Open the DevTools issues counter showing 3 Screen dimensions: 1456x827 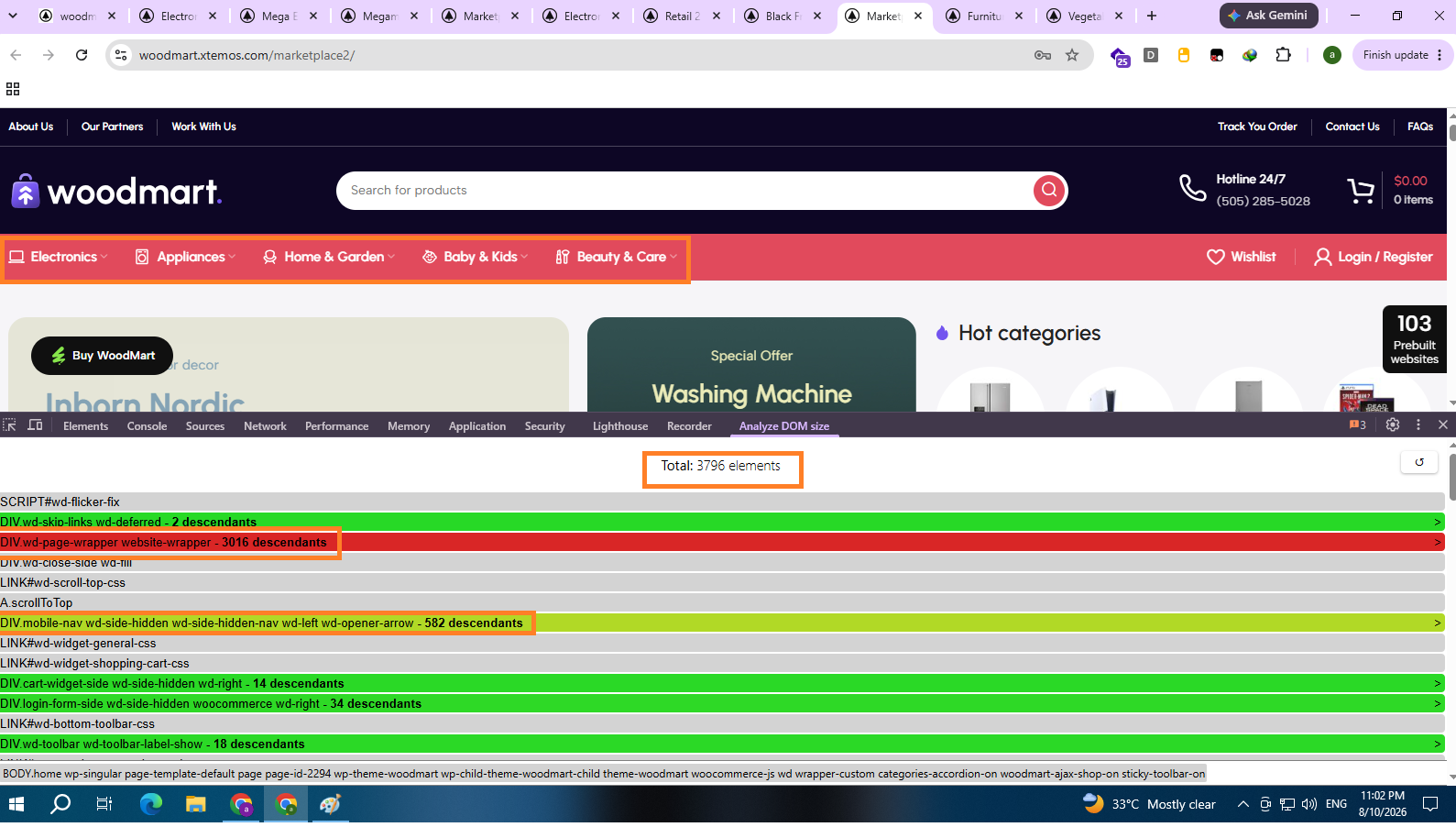coord(1357,425)
